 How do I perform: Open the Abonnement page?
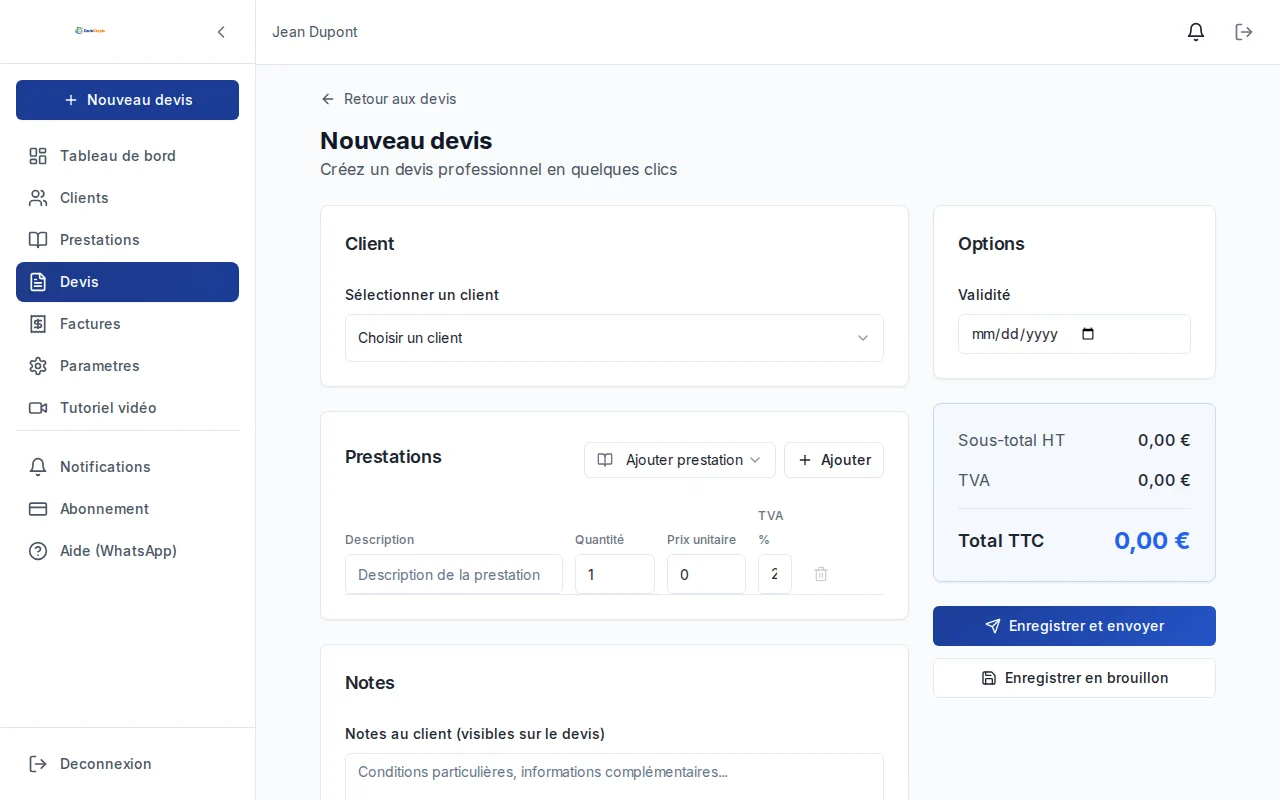(x=127, y=509)
